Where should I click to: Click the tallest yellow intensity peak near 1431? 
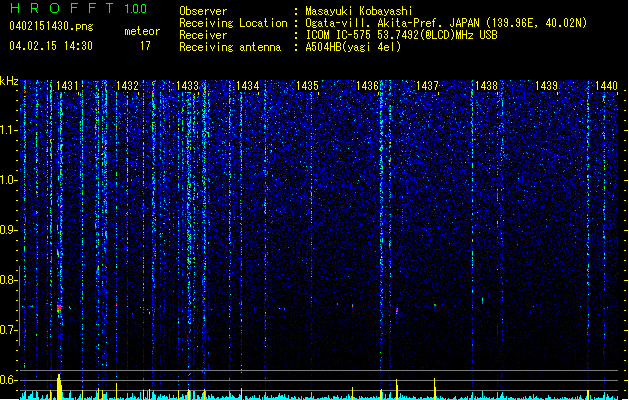pos(59,386)
